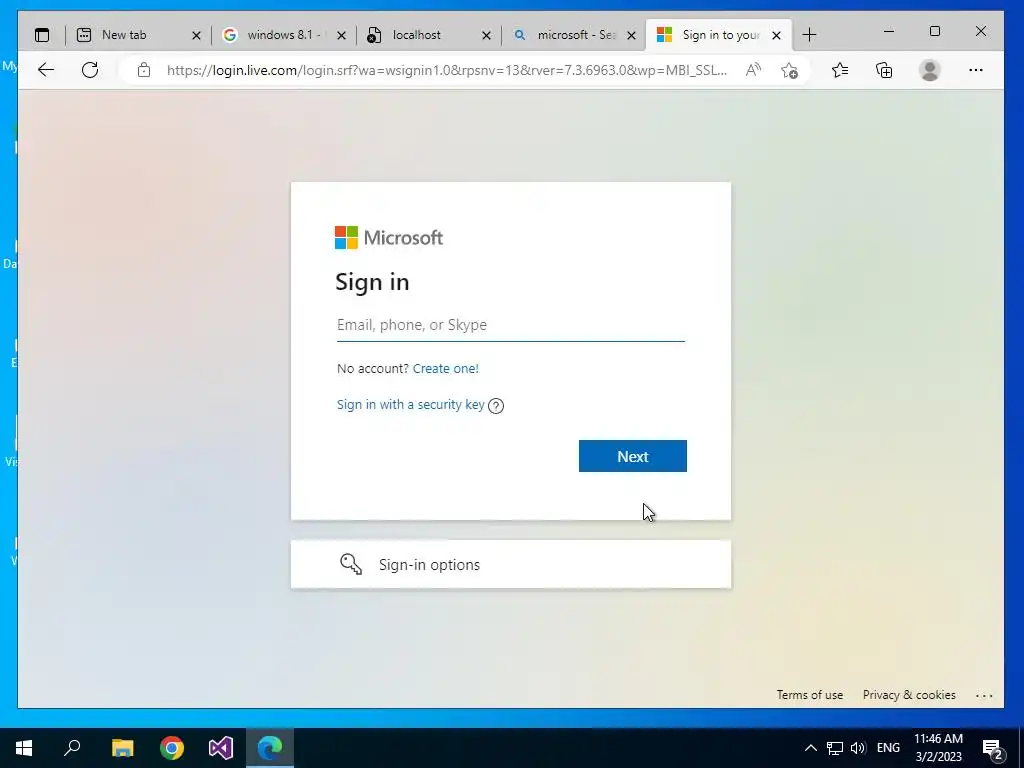Open the tab actions menu icon
This screenshot has width=1024, height=768.
click(x=42, y=35)
